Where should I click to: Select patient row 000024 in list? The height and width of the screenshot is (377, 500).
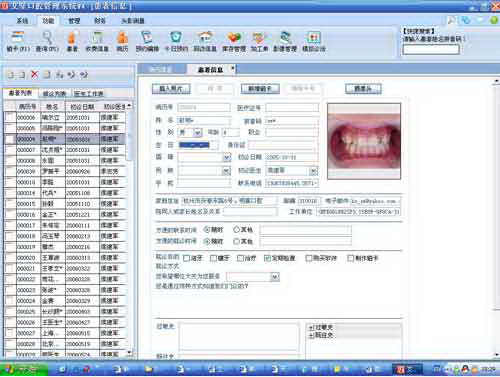[66, 301]
